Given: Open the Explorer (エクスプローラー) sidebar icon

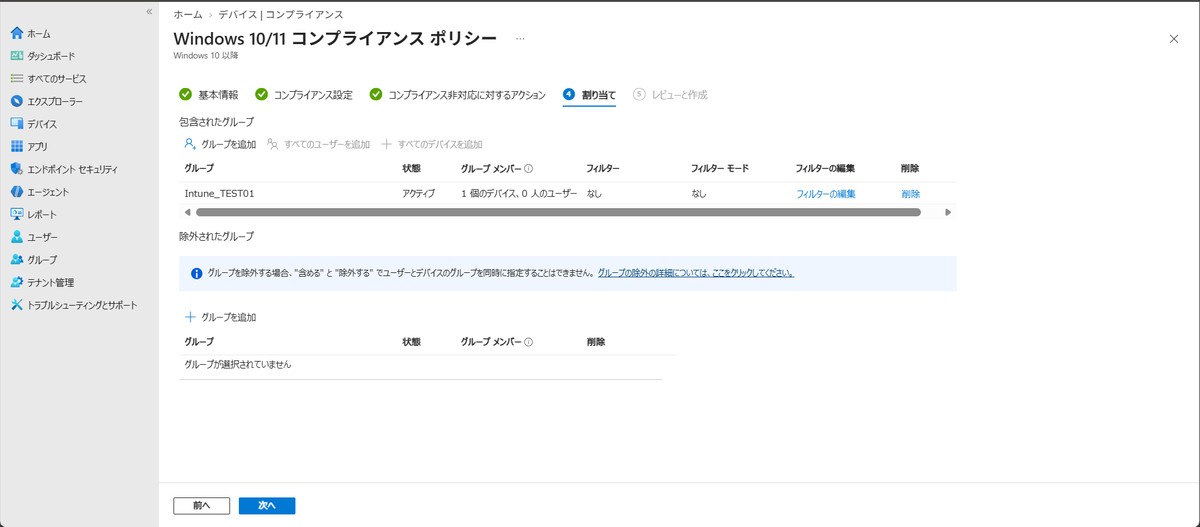Looking at the screenshot, I should point(17,101).
